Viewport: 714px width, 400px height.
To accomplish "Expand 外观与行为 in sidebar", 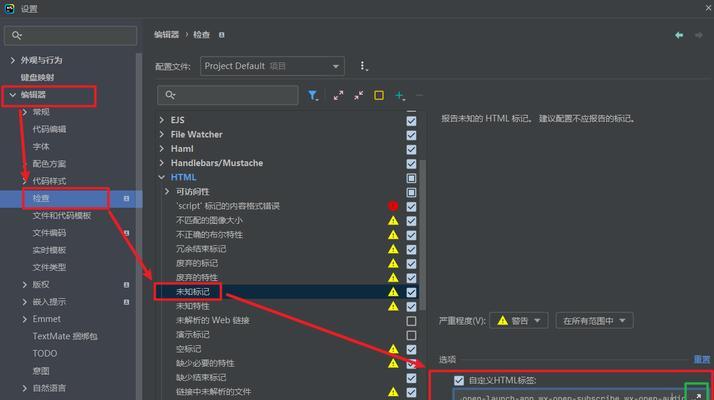I will click(12, 60).
